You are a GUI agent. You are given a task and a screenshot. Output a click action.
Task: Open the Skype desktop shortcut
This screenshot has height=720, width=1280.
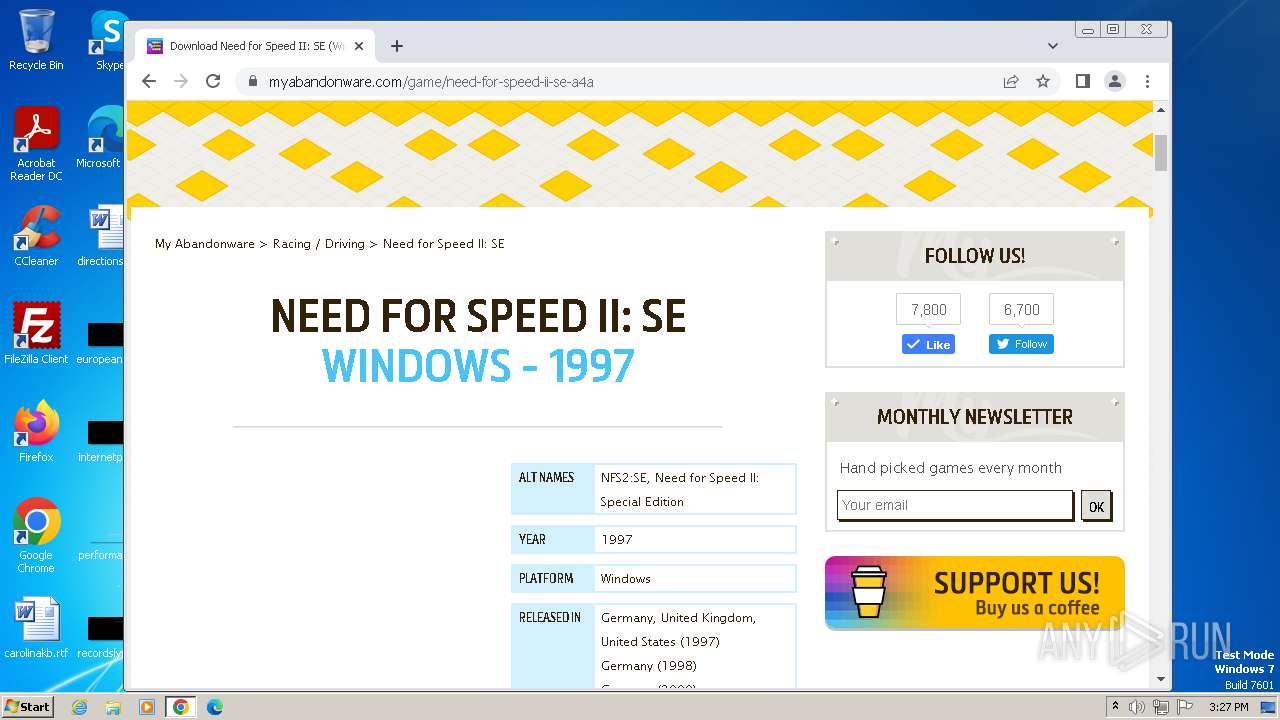coord(108,40)
